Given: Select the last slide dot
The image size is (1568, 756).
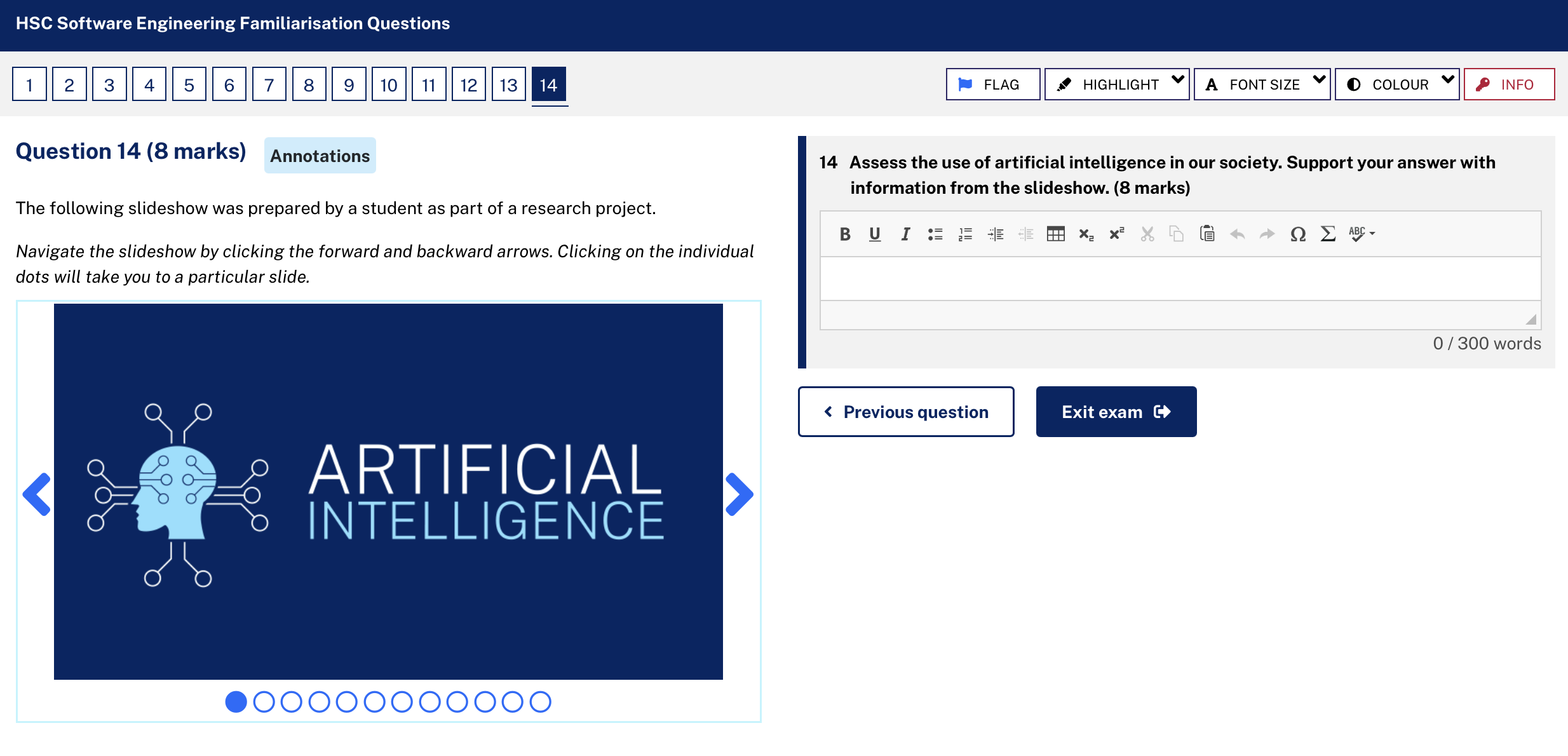Looking at the screenshot, I should [541, 702].
